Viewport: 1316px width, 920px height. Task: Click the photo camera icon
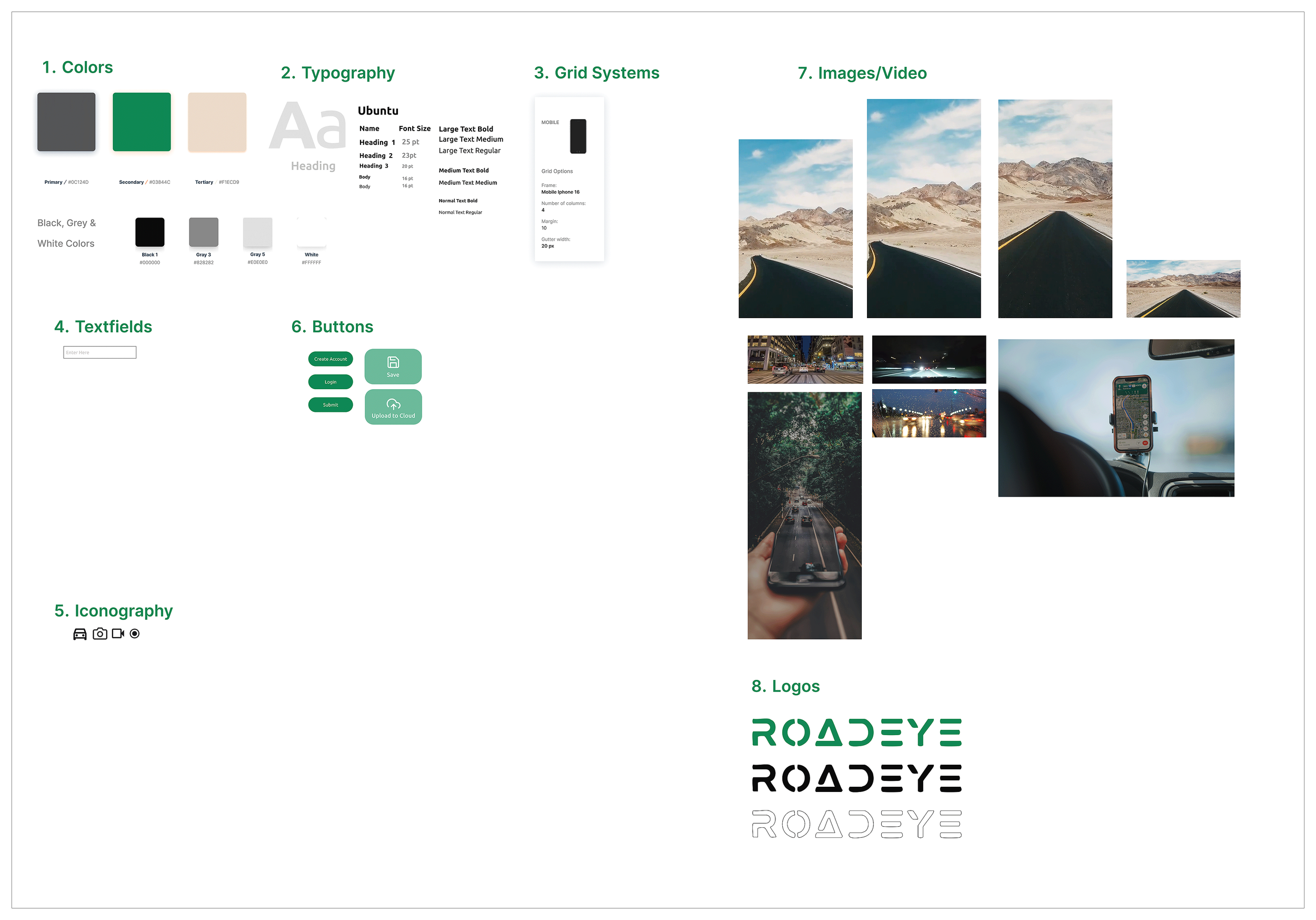coord(99,634)
